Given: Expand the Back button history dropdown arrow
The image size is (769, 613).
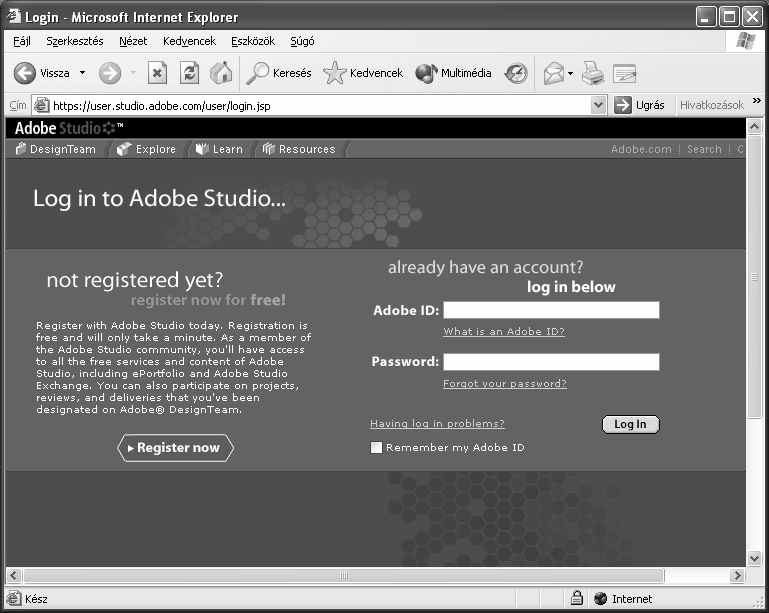Looking at the screenshot, I should (x=82, y=73).
